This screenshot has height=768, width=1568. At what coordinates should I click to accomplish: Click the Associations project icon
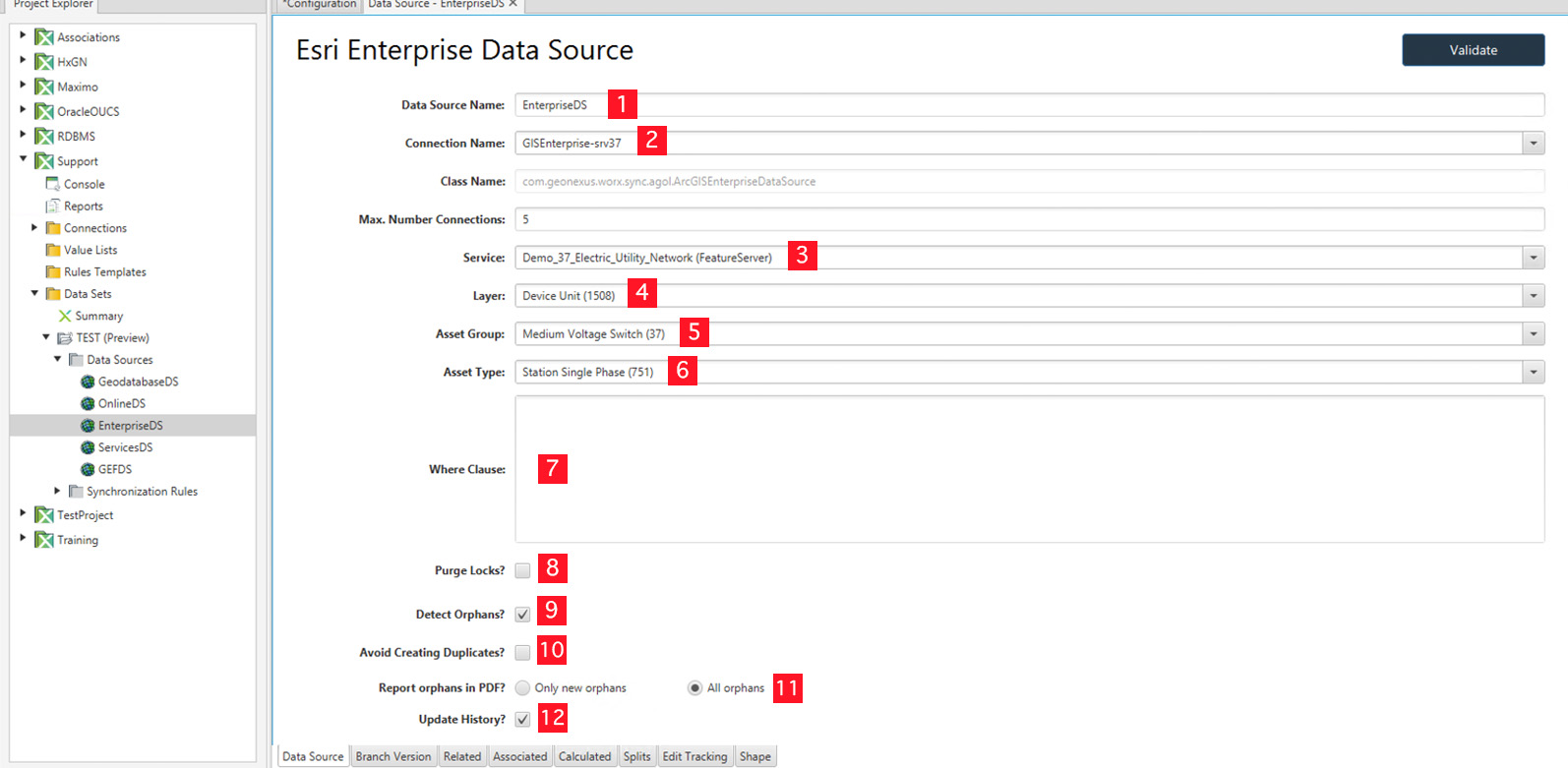pos(44,37)
